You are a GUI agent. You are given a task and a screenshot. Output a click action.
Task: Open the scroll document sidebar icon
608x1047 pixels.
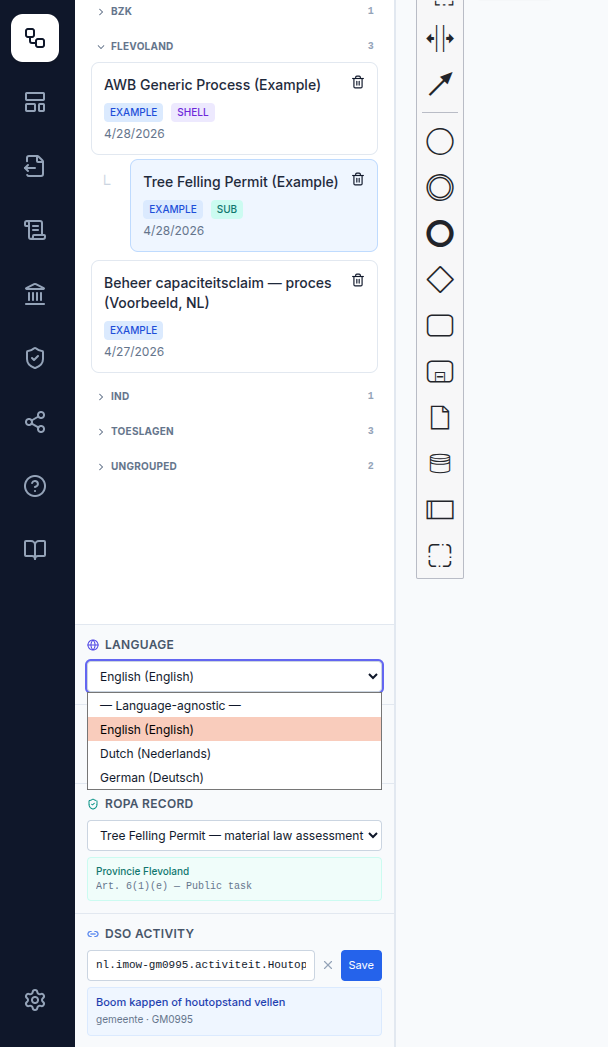tap(35, 230)
